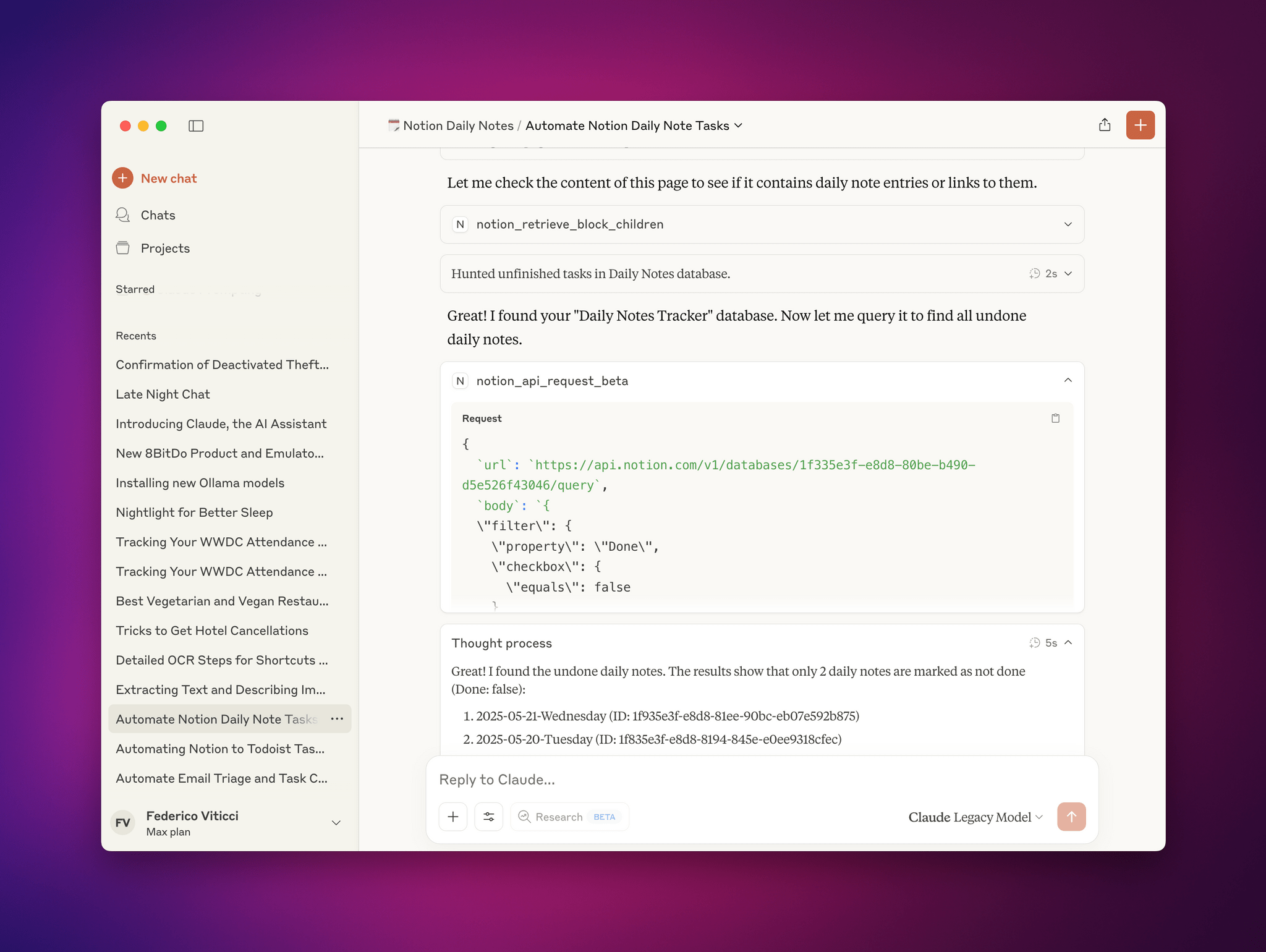1266x952 pixels.
Task: Click the Notion icon beside notion_api_request_beta
Action: (460, 381)
